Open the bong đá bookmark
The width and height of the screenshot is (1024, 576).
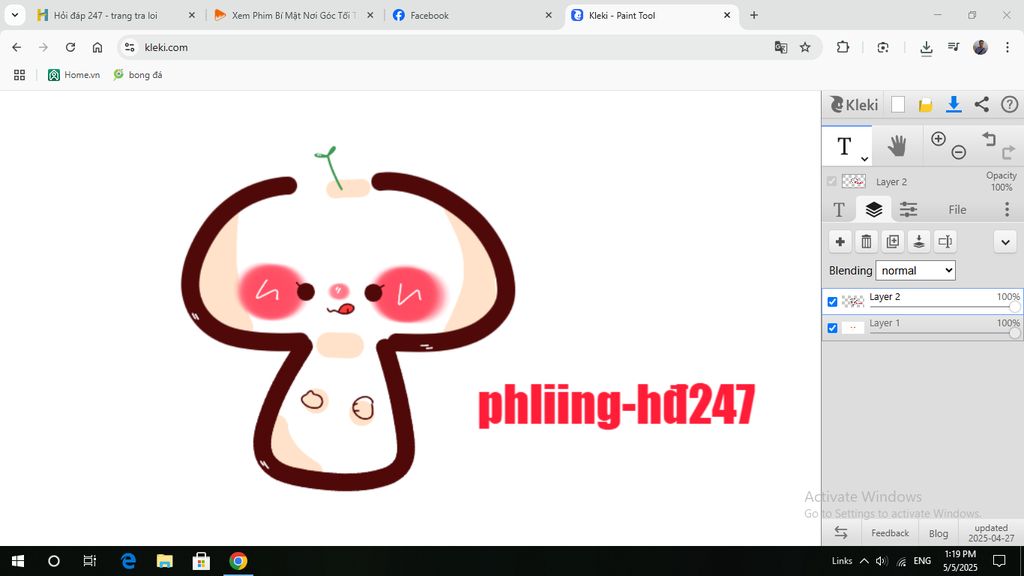[138, 75]
